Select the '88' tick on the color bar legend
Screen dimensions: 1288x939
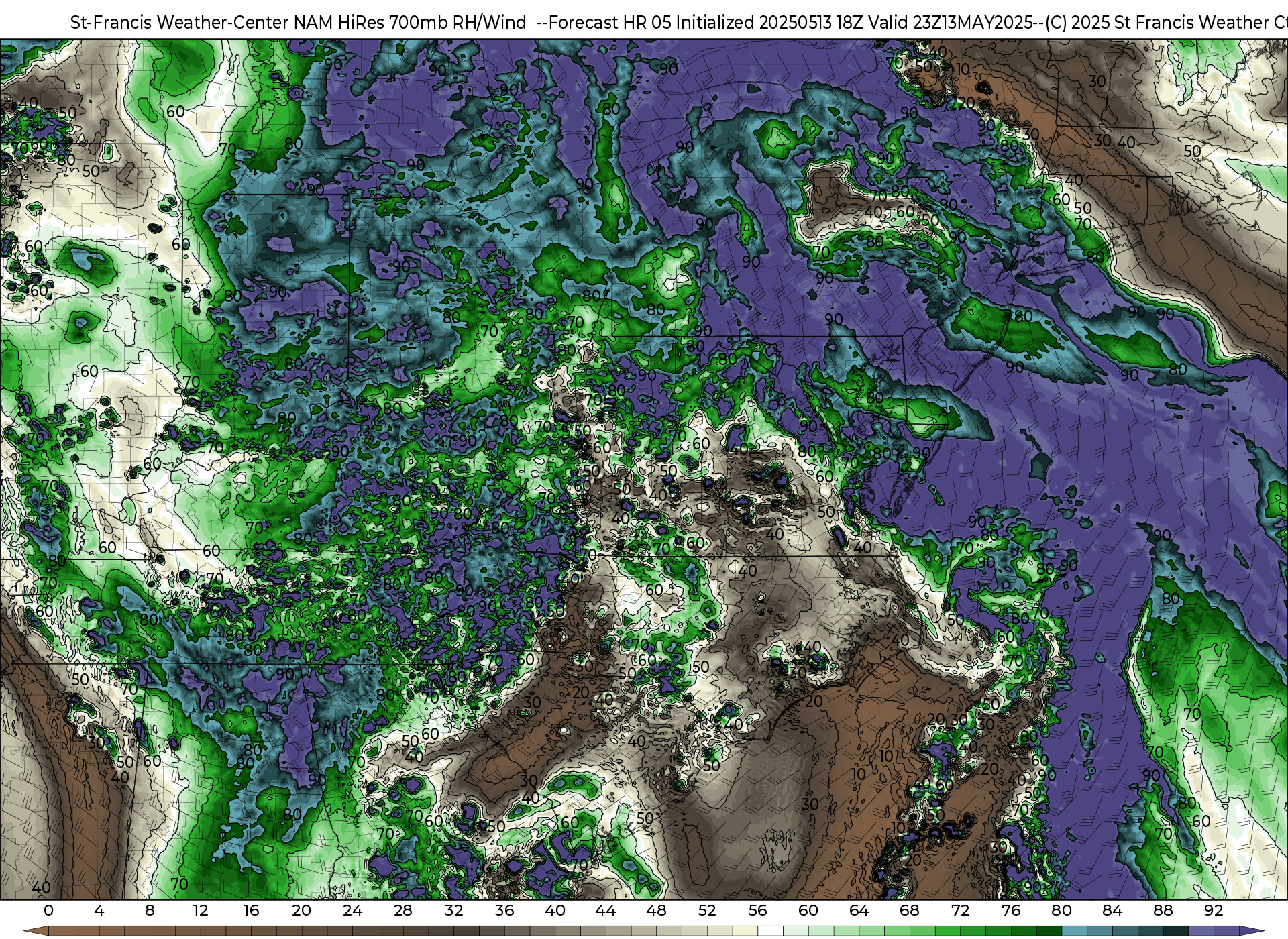pyautogui.click(x=1163, y=910)
